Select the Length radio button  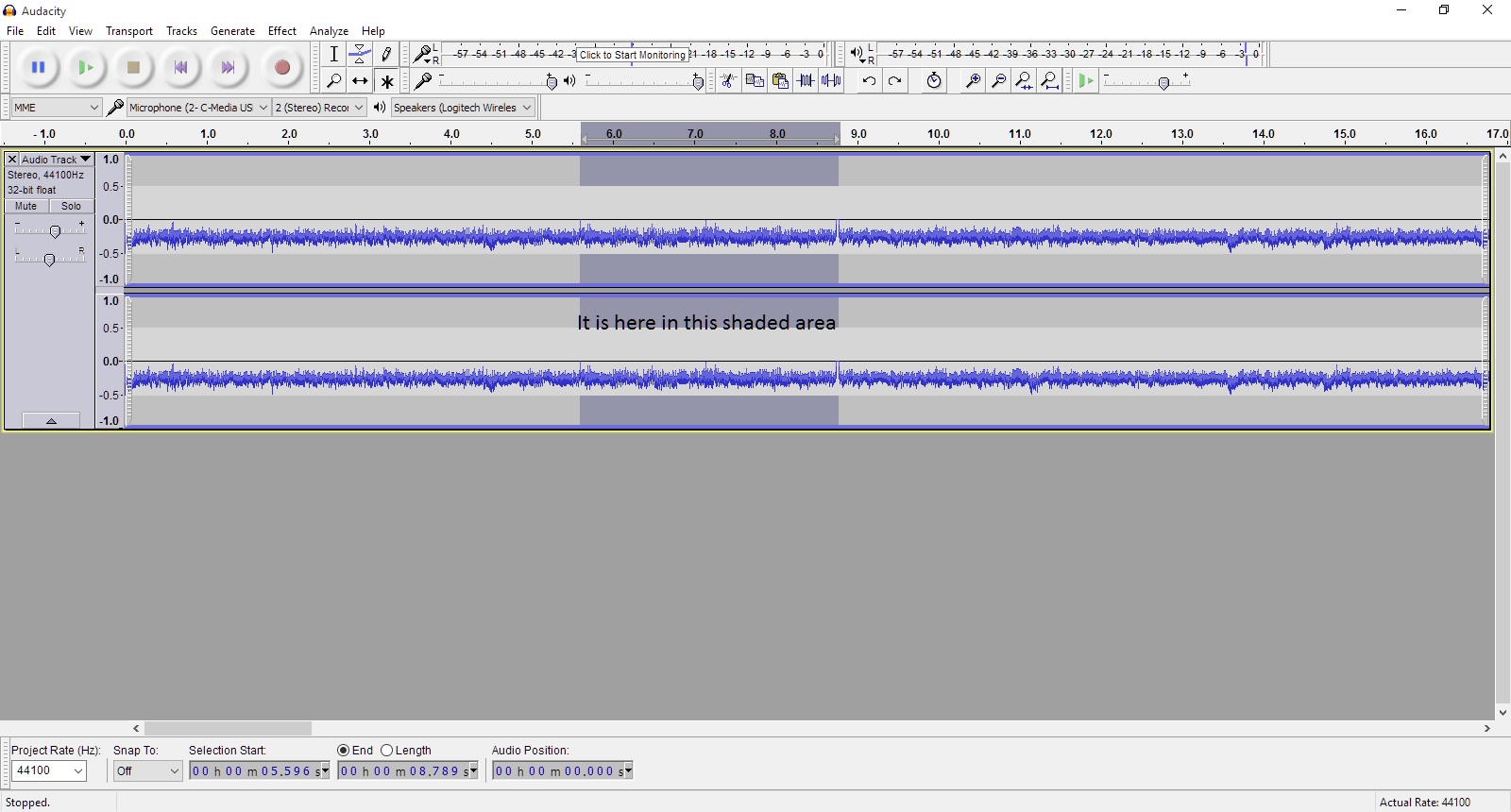pyautogui.click(x=387, y=751)
